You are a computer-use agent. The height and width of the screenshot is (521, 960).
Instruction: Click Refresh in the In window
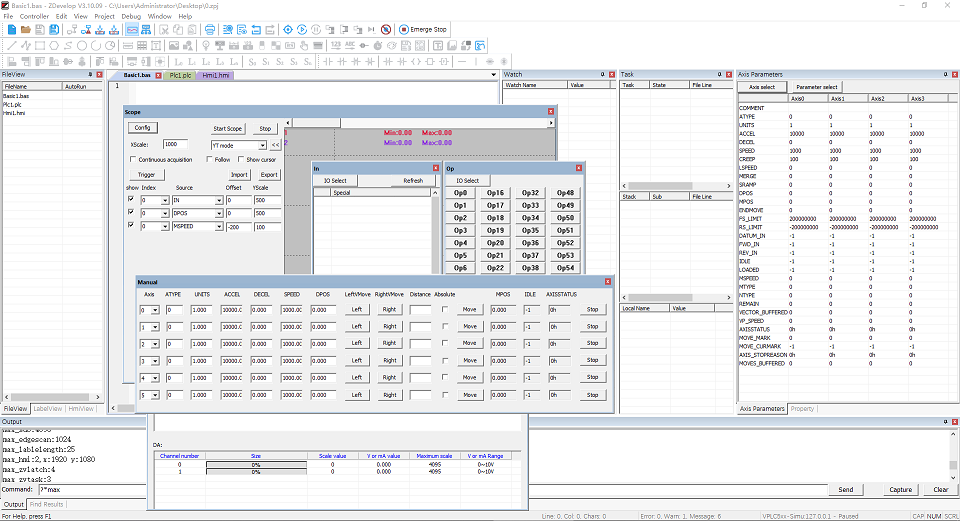point(413,181)
